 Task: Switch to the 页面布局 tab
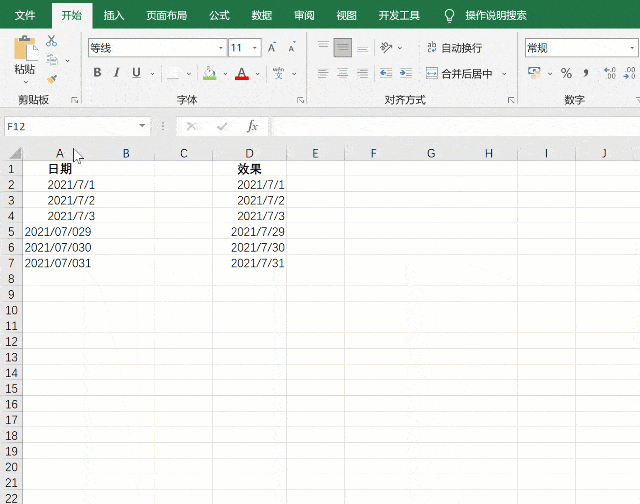tap(167, 16)
